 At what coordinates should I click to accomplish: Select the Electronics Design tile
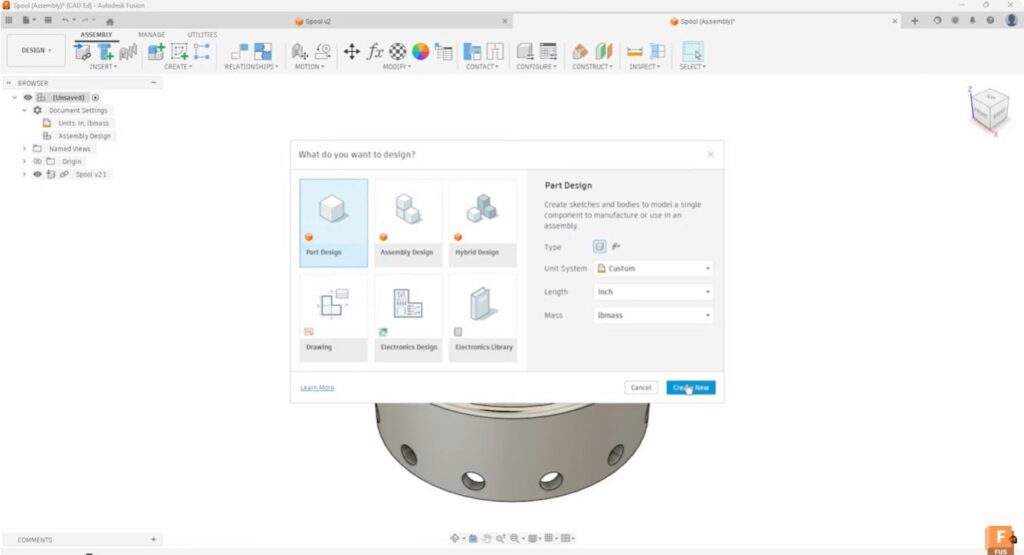pyautogui.click(x=408, y=318)
